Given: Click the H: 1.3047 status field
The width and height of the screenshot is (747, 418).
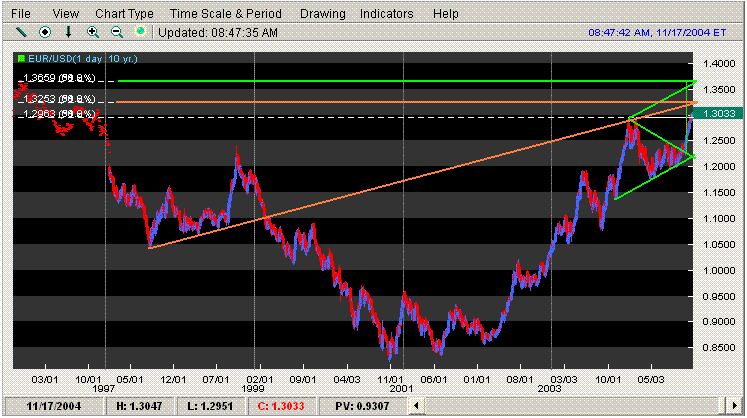Looking at the screenshot, I should click(x=139, y=407).
